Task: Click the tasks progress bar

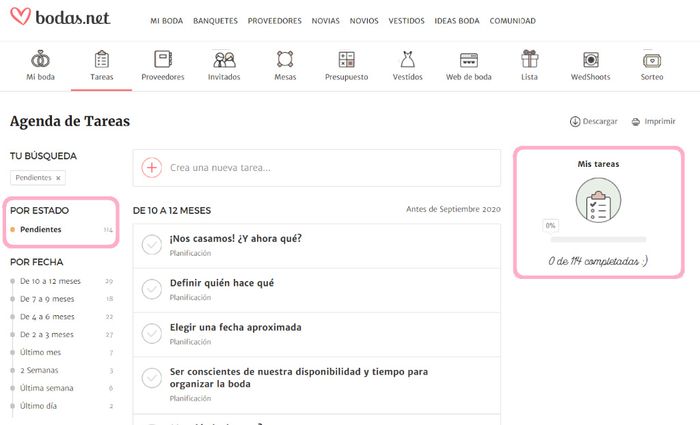Action: point(598,240)
